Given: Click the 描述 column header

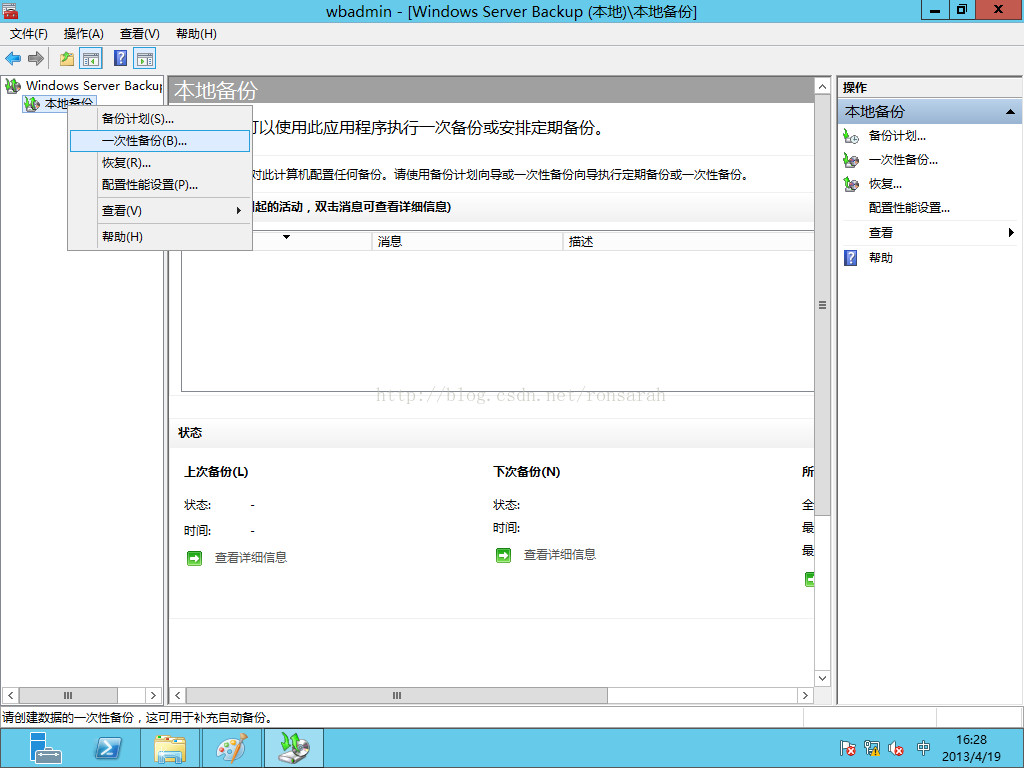Looking at the screenshot, I should [x=688, y=242].
